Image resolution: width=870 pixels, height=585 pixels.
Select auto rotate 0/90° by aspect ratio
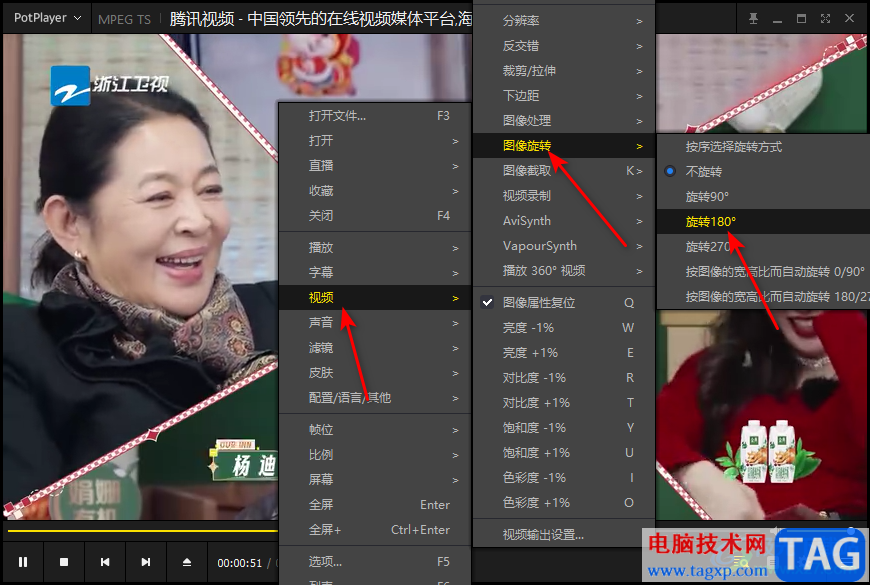pos(763,271)
